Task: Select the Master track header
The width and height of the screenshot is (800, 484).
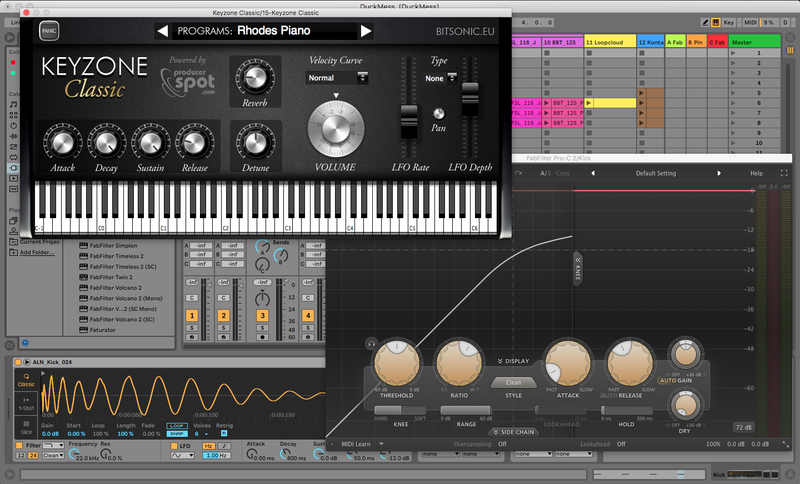Action: coord(755,42)
